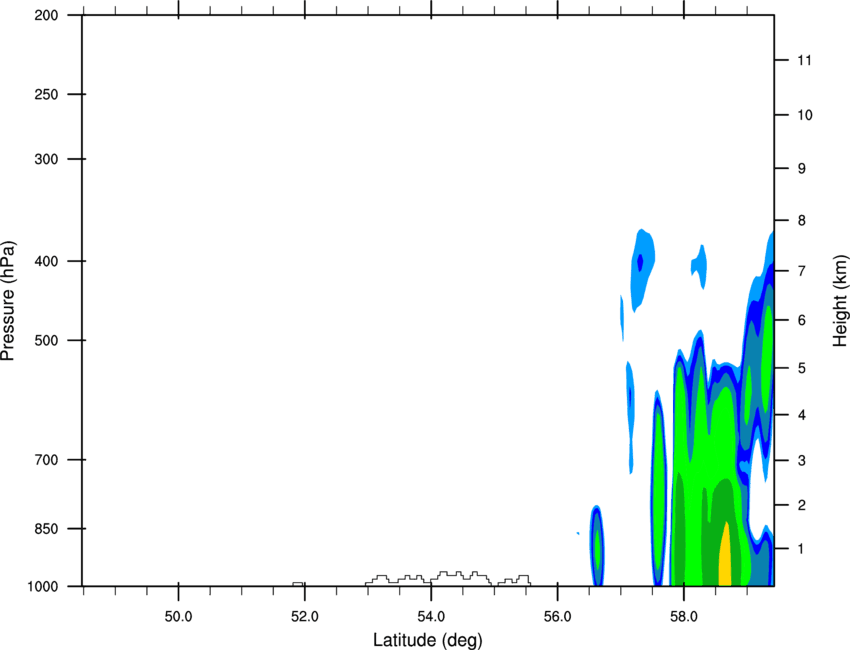Click the 8 km height label

point(802,221)
